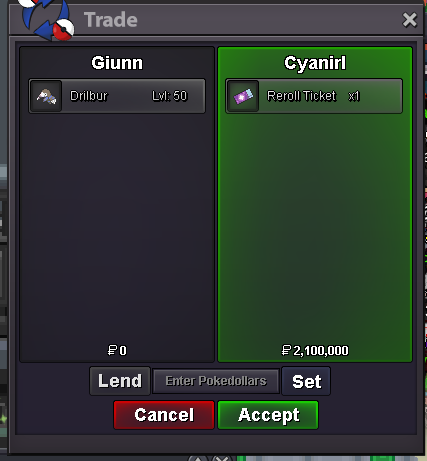Accept the trade with the green button
427x461 pixels.
point(268,415)
